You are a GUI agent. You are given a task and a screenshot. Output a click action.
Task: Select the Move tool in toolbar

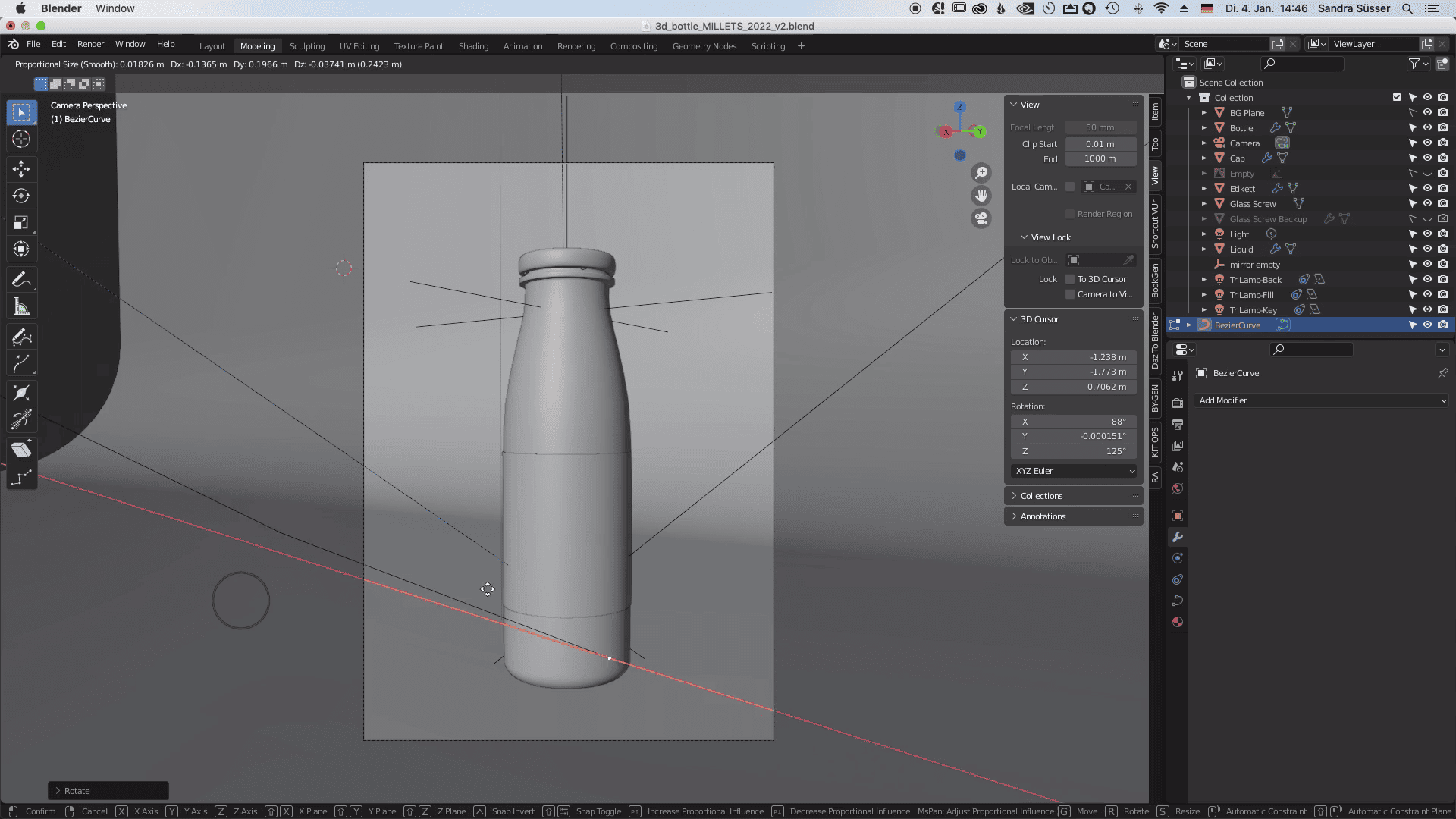(x=21, y=168)
